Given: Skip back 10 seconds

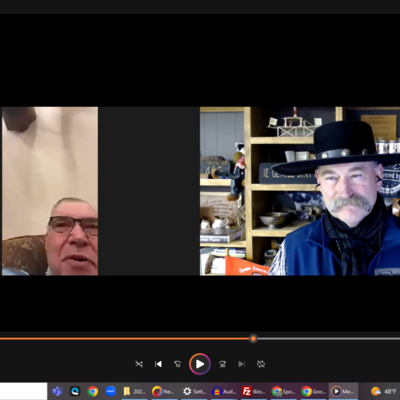Looking at the screenshot, I should (x=178, y=364).
